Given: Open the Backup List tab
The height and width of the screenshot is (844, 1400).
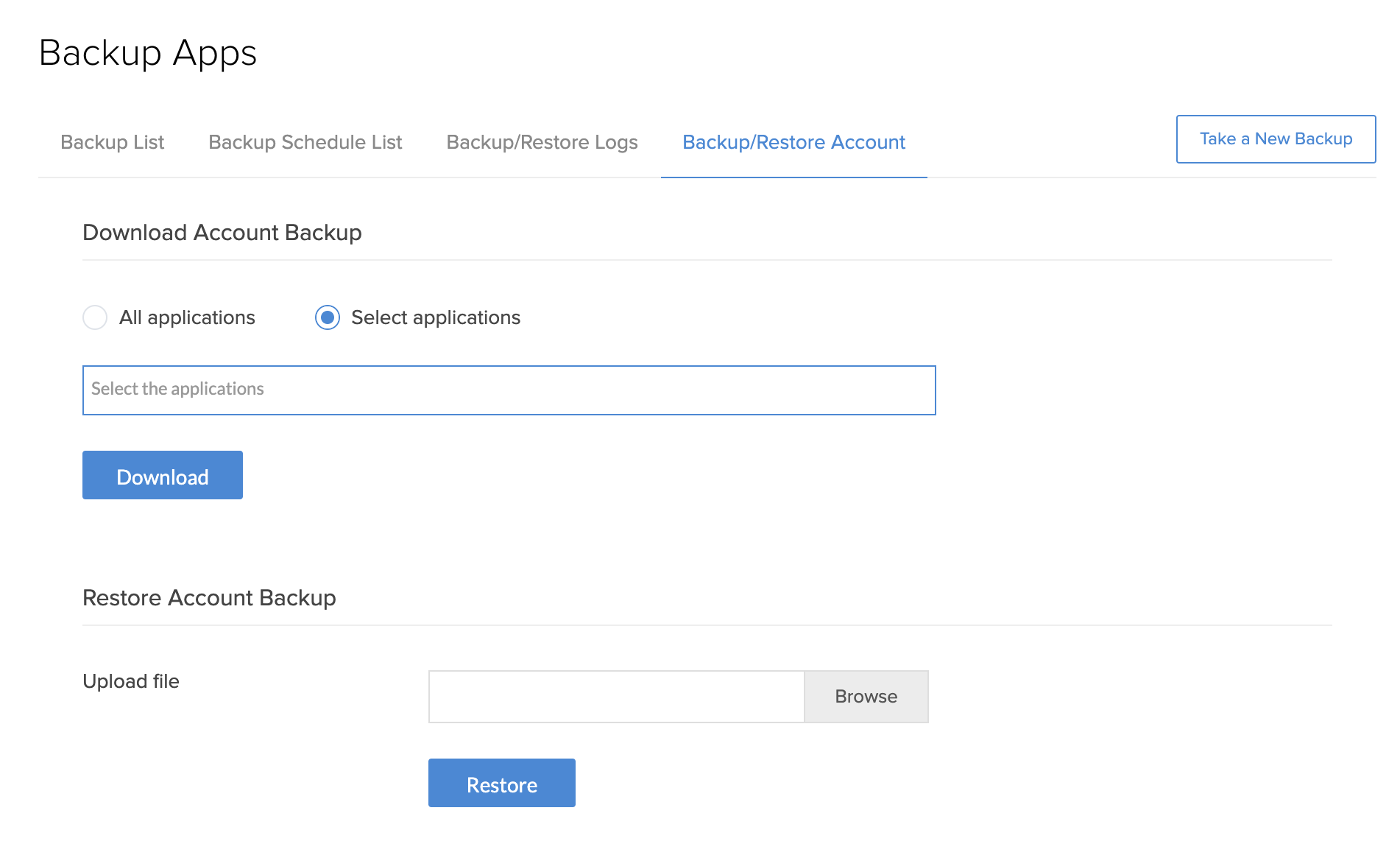Looking at the screenshot, I should 112,142.
